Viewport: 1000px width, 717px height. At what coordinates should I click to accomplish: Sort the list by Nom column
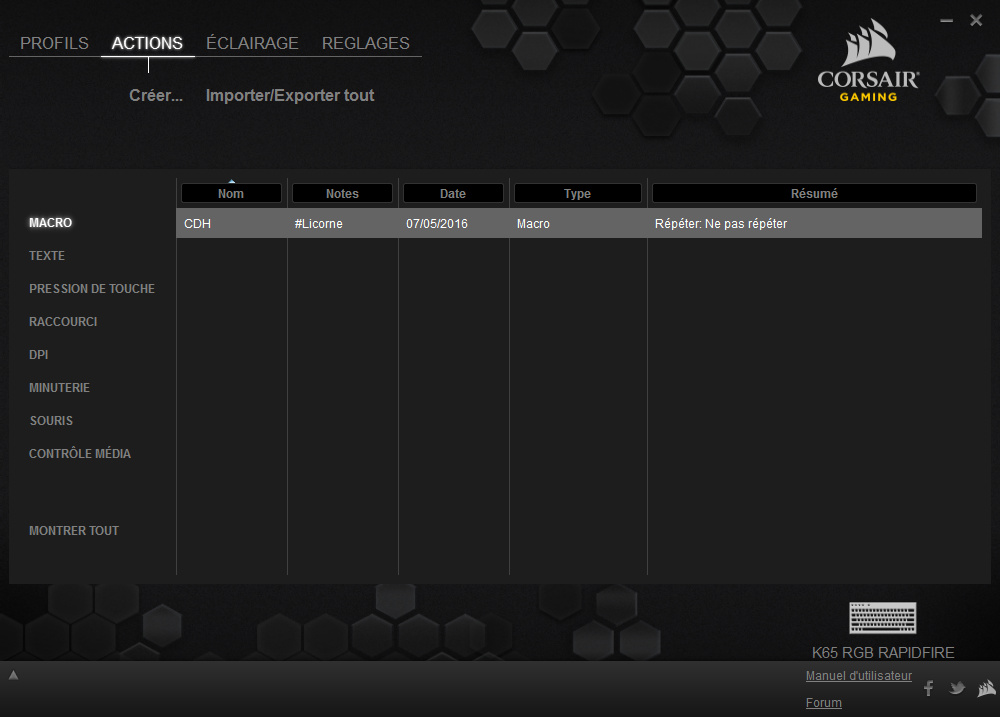[231, 194]
